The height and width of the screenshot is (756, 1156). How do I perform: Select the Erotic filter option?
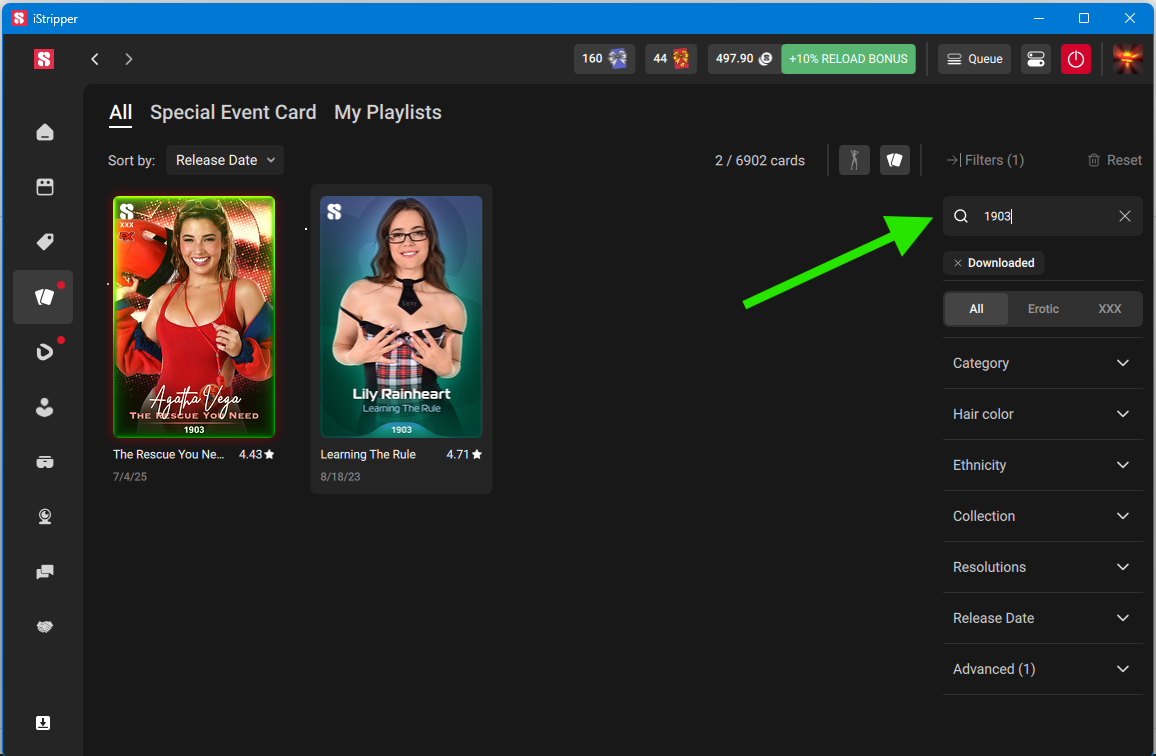pyautogui.click(x=1043, y=309)
